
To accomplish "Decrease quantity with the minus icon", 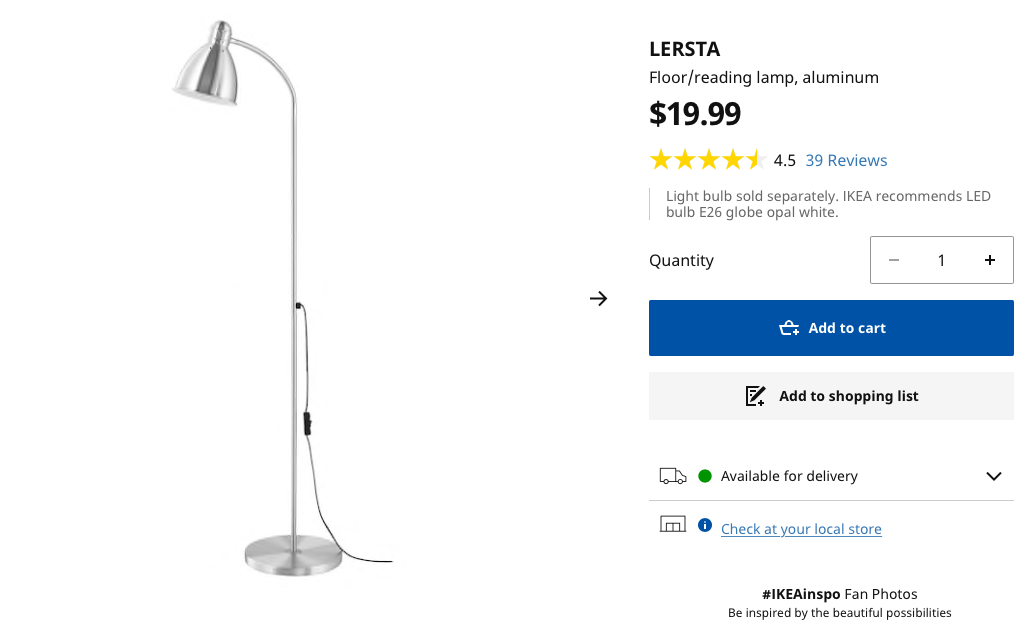I will click(894, 260).
